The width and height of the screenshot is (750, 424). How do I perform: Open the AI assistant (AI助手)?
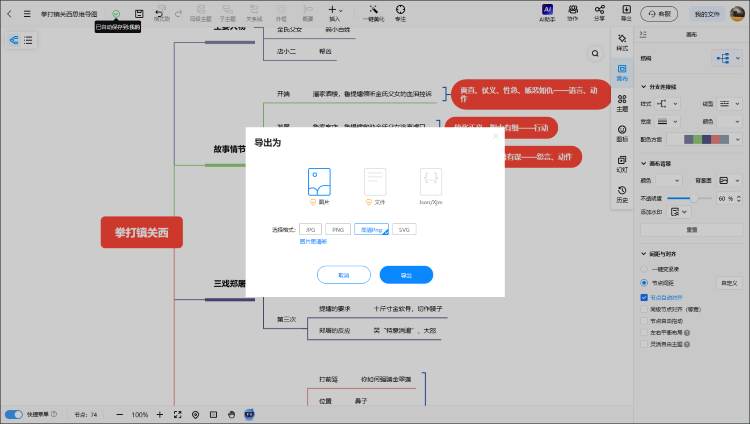pyautogui.click(x=547, y=13)
